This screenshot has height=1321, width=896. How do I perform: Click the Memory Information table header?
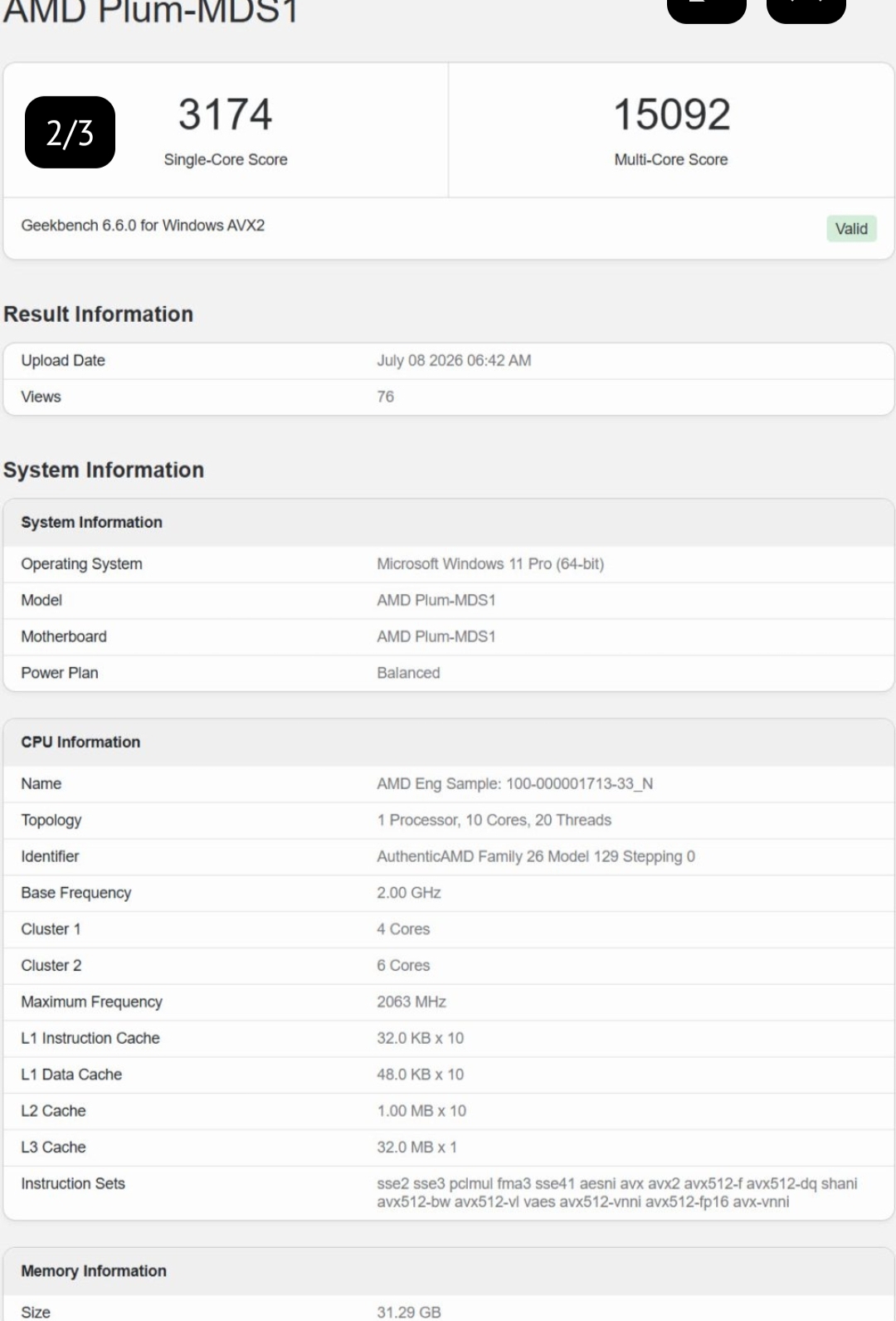coord(94,1270)
